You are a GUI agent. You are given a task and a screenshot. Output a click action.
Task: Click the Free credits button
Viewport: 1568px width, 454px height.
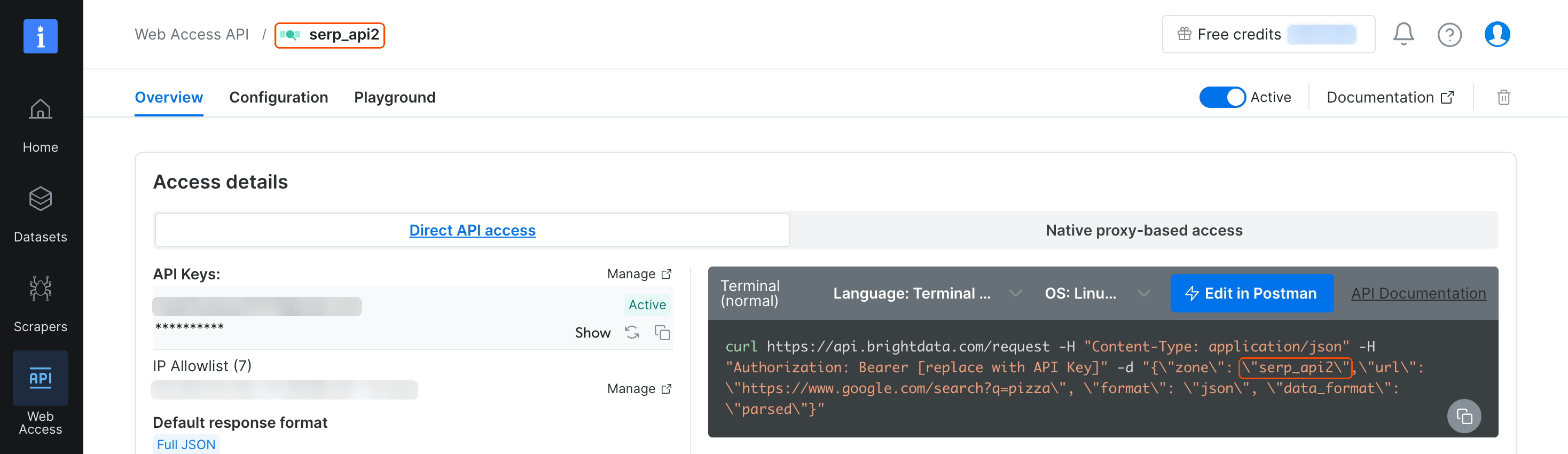click(1268, 34)
